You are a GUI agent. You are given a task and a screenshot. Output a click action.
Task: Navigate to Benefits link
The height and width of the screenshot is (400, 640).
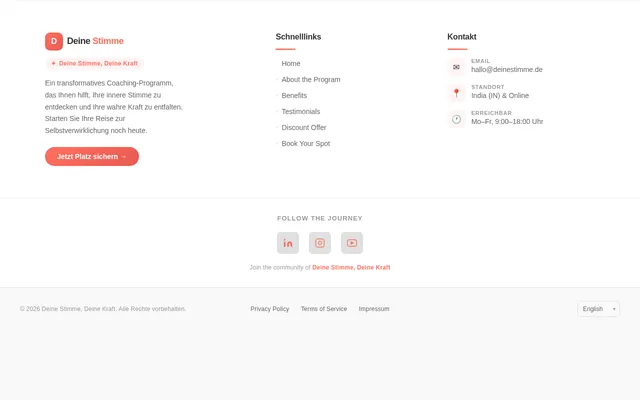[294, 96]
